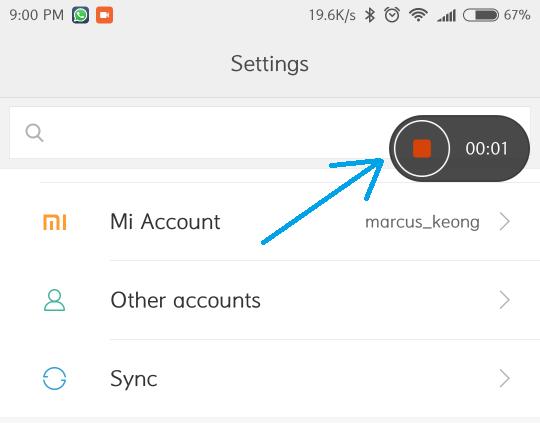This screenshot has height=423, width=540.
Task: Tap the search magnifier icon
Action: click(x=34, y=133)
